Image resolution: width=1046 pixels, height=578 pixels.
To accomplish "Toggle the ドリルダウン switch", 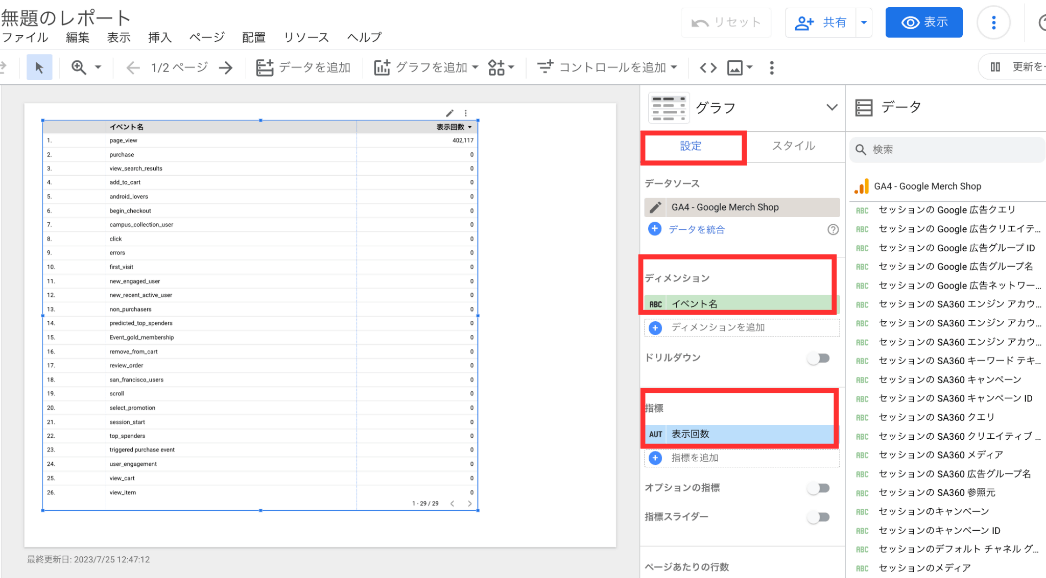I will click(819, 358).
